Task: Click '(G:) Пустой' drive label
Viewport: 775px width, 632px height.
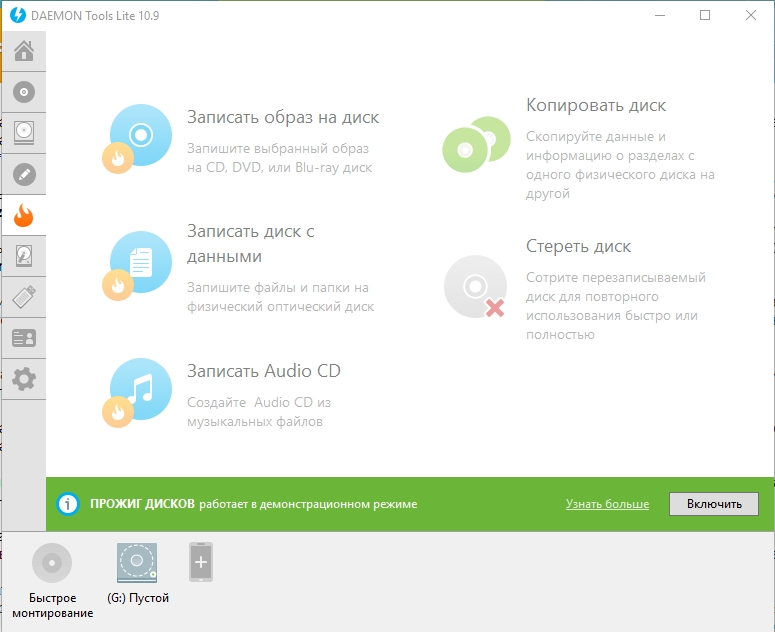Action: coord(138,598)
